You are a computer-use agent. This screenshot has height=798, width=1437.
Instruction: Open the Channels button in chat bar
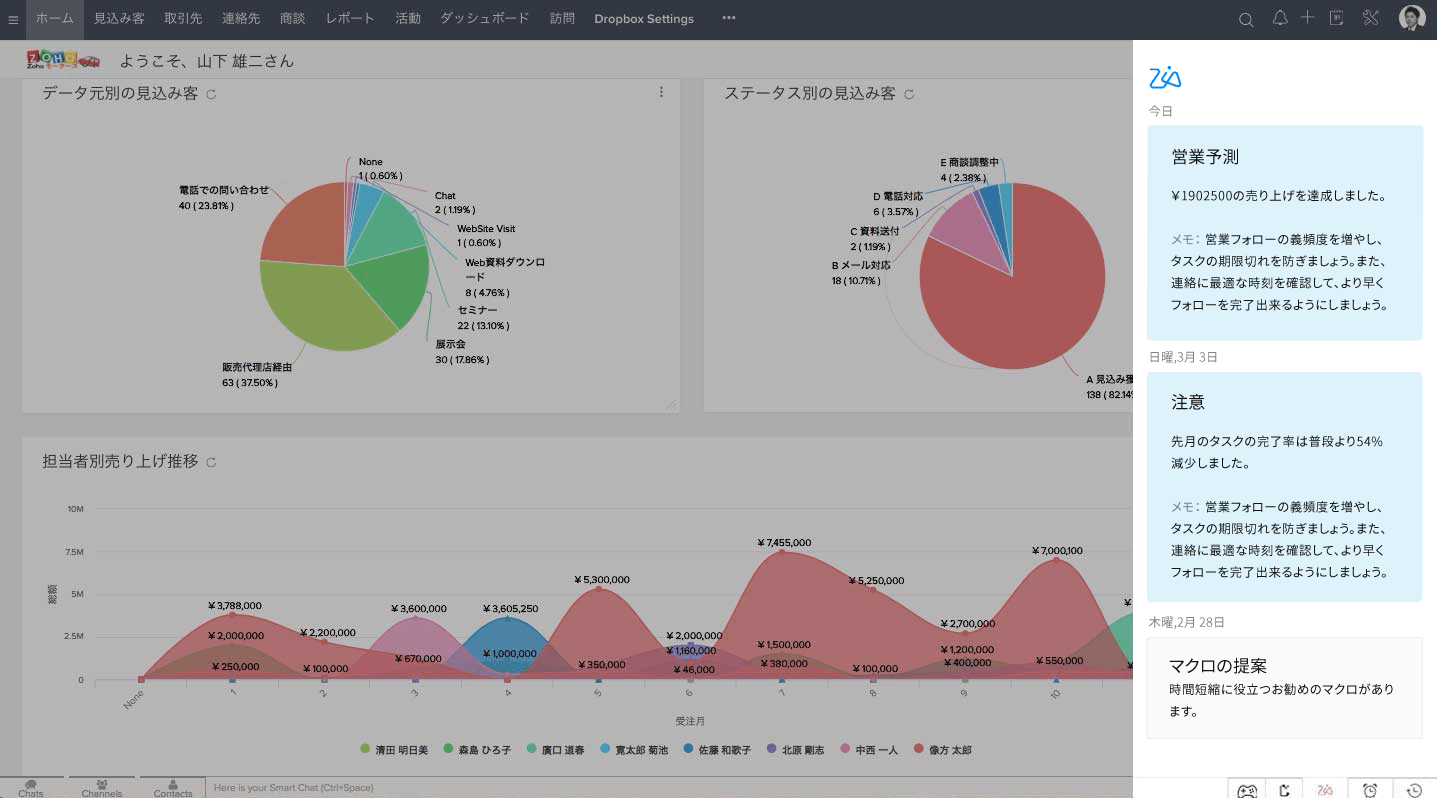coord(102,788)
